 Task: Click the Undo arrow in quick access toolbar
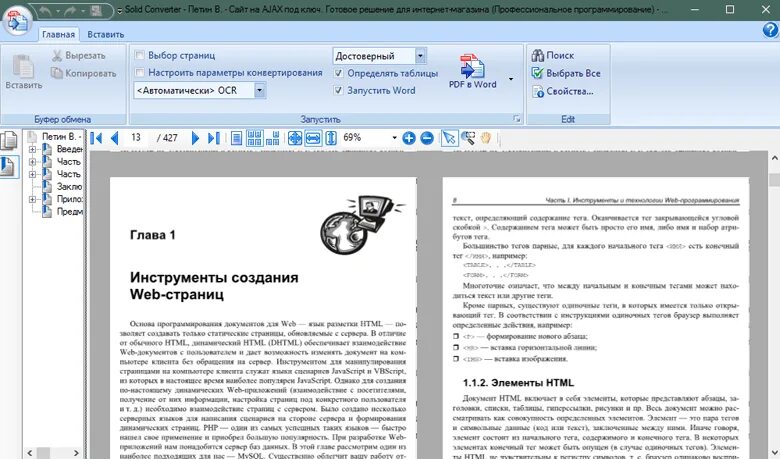pos(45,10)
